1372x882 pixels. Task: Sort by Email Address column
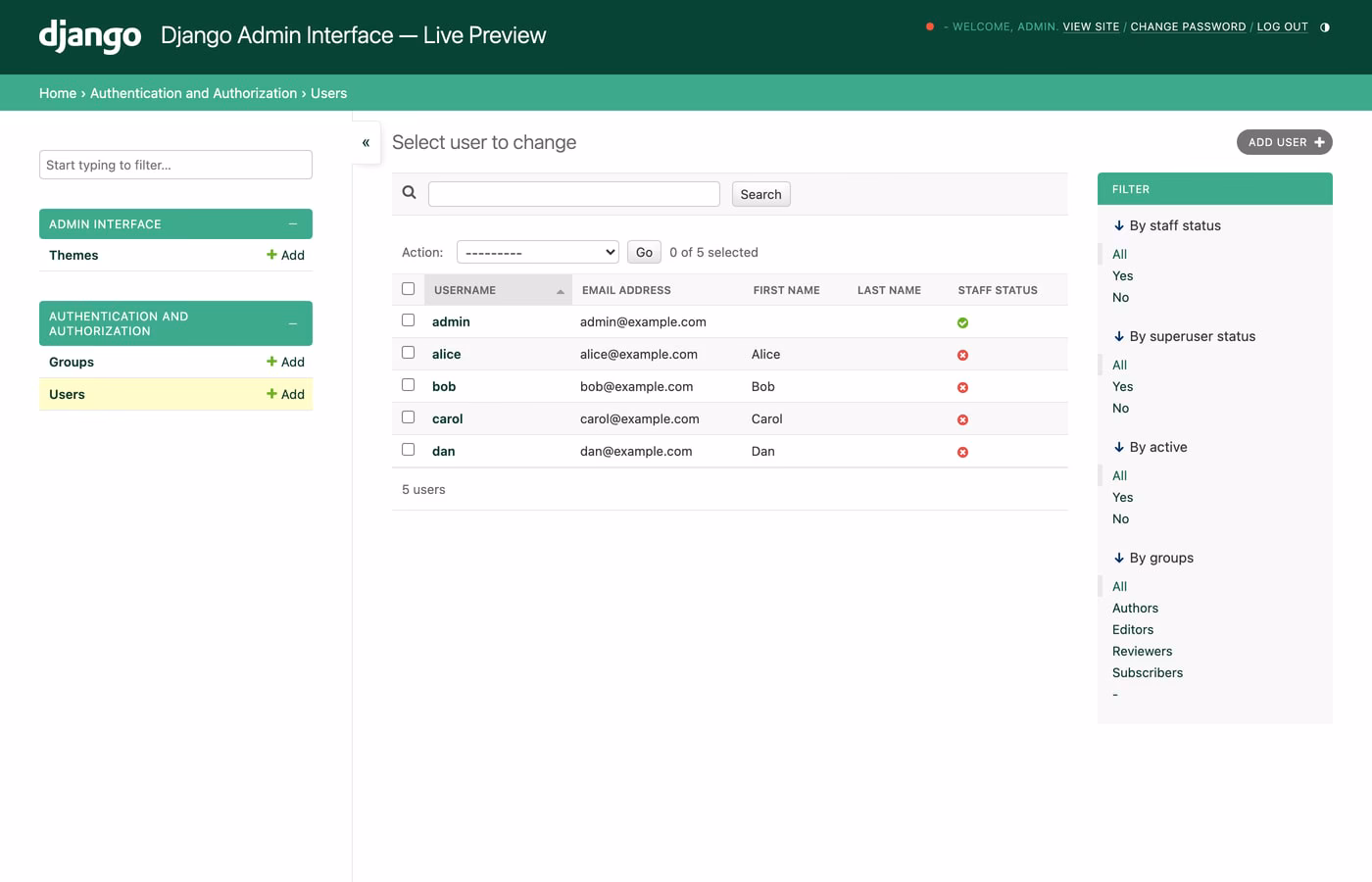tap(626, 290)
